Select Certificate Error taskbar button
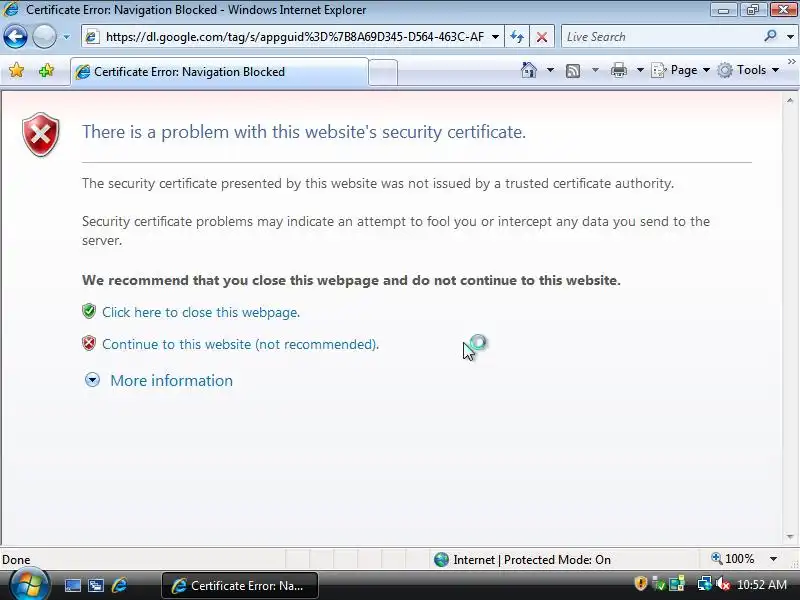This screenshot has height=600, width=800. click(x=240, y=586)
